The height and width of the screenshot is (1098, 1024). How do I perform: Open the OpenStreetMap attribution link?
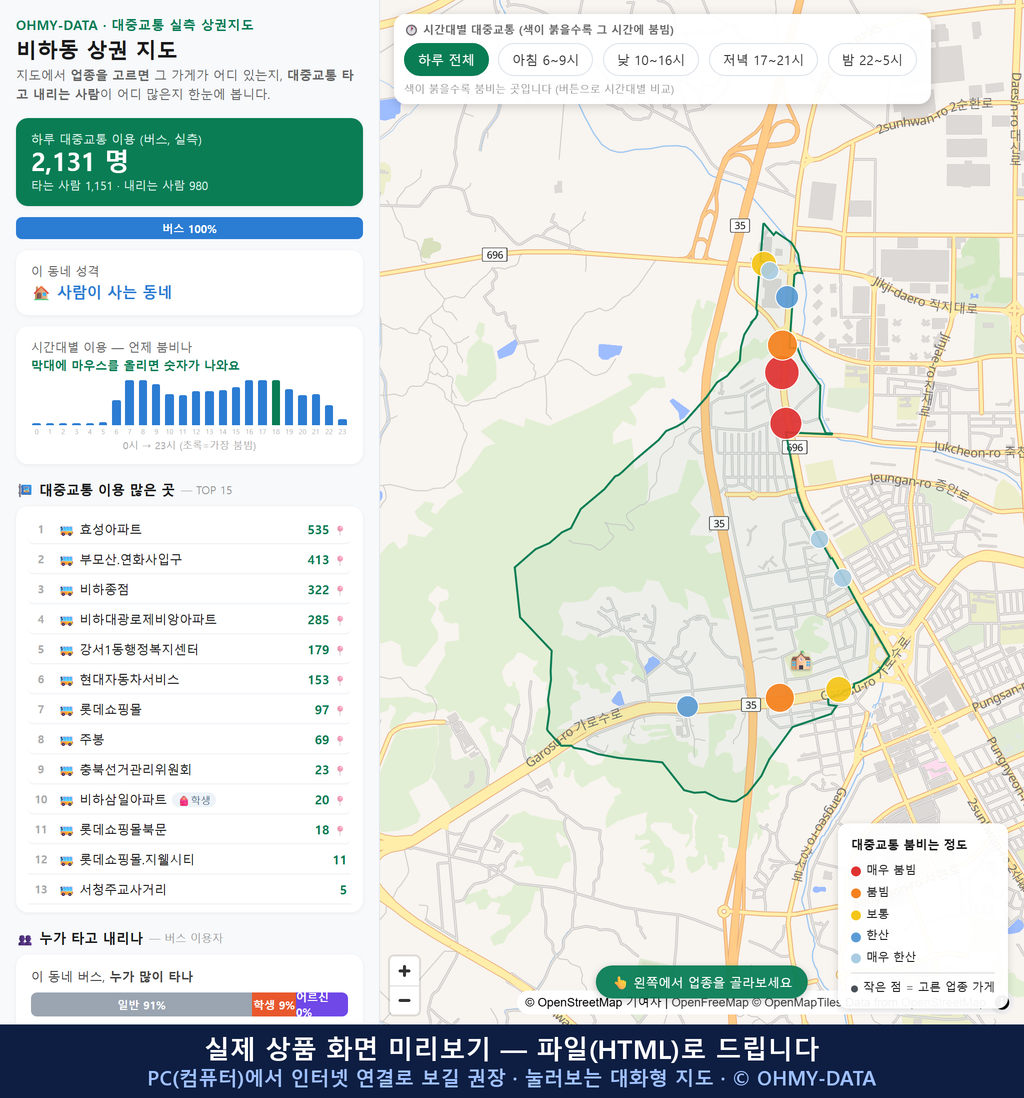[x=579, y=1002]
